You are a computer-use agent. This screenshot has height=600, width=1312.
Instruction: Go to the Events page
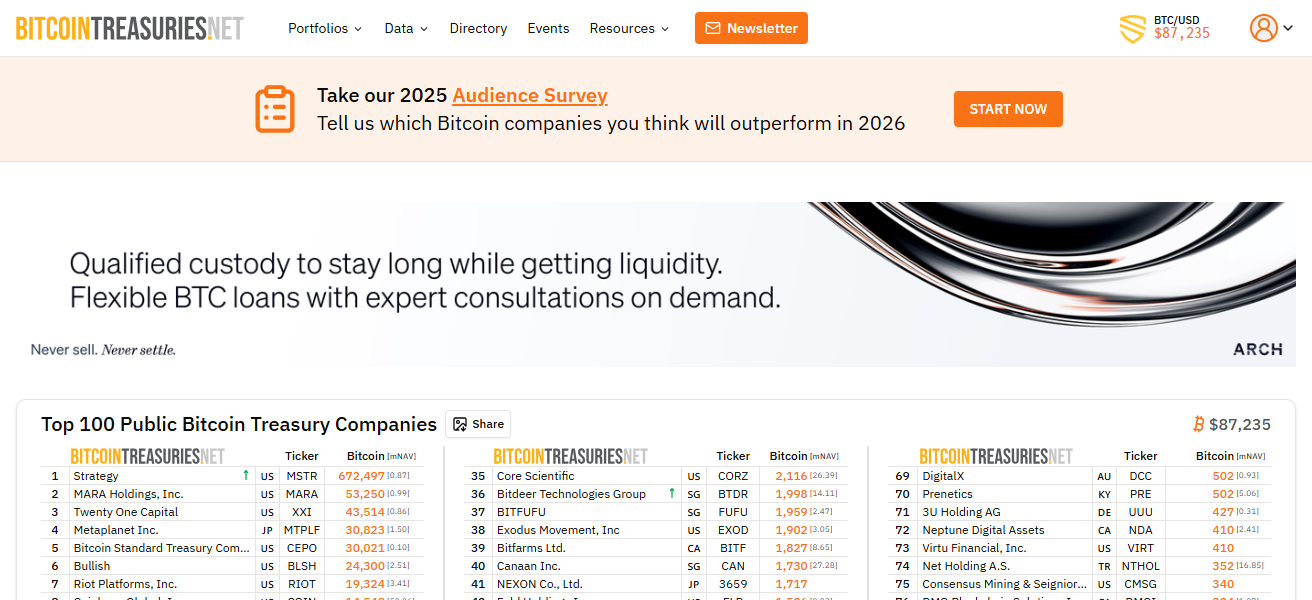tap(548, 28)
